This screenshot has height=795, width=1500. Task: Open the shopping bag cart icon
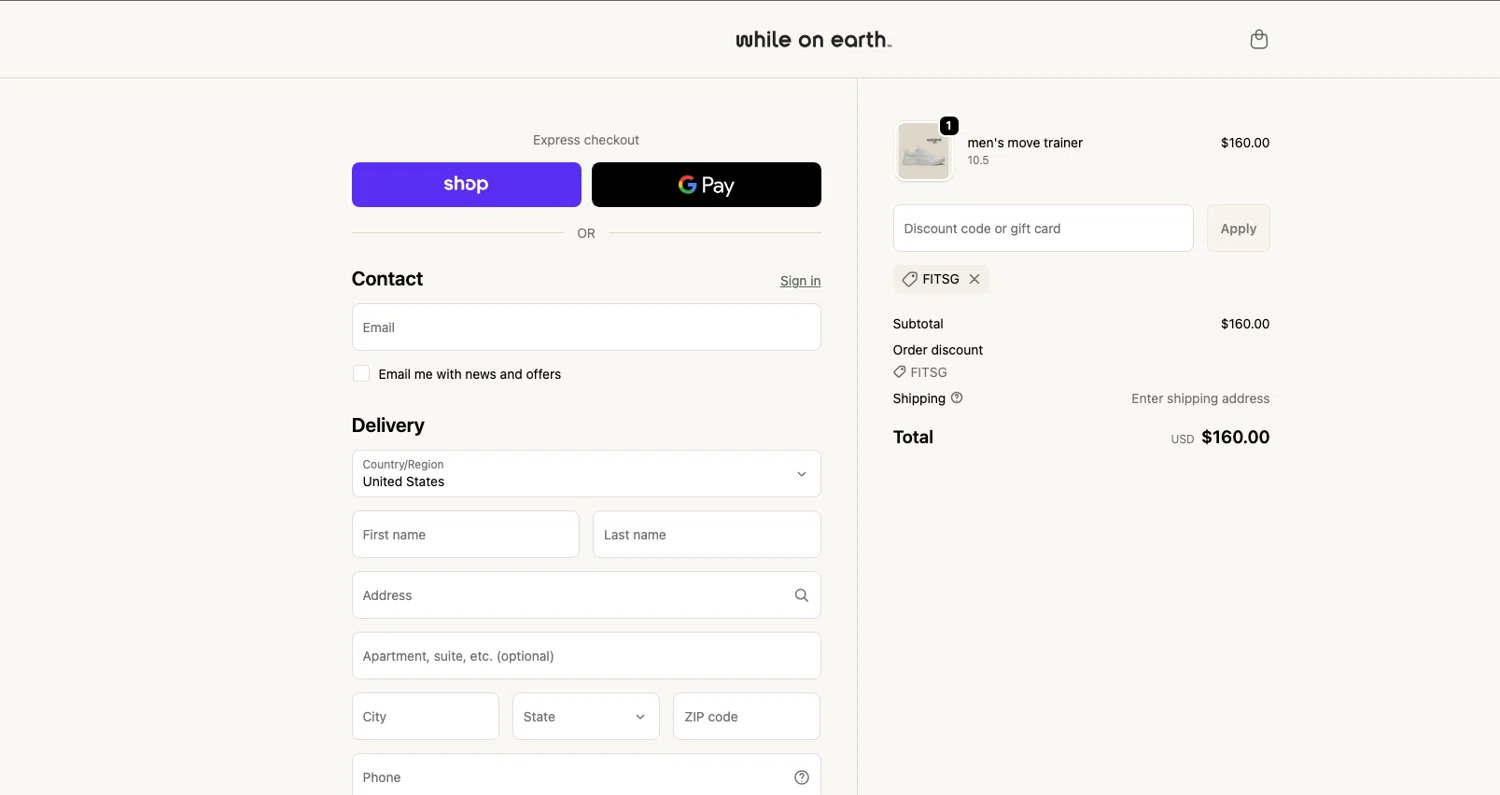[1259, 40]
